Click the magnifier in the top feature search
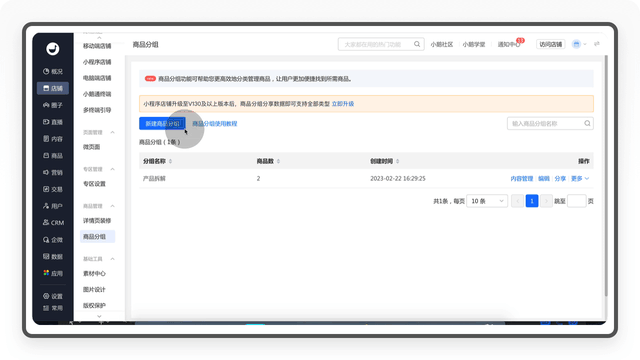The width and height of the screenshot is (640, 360). point(417,44)
